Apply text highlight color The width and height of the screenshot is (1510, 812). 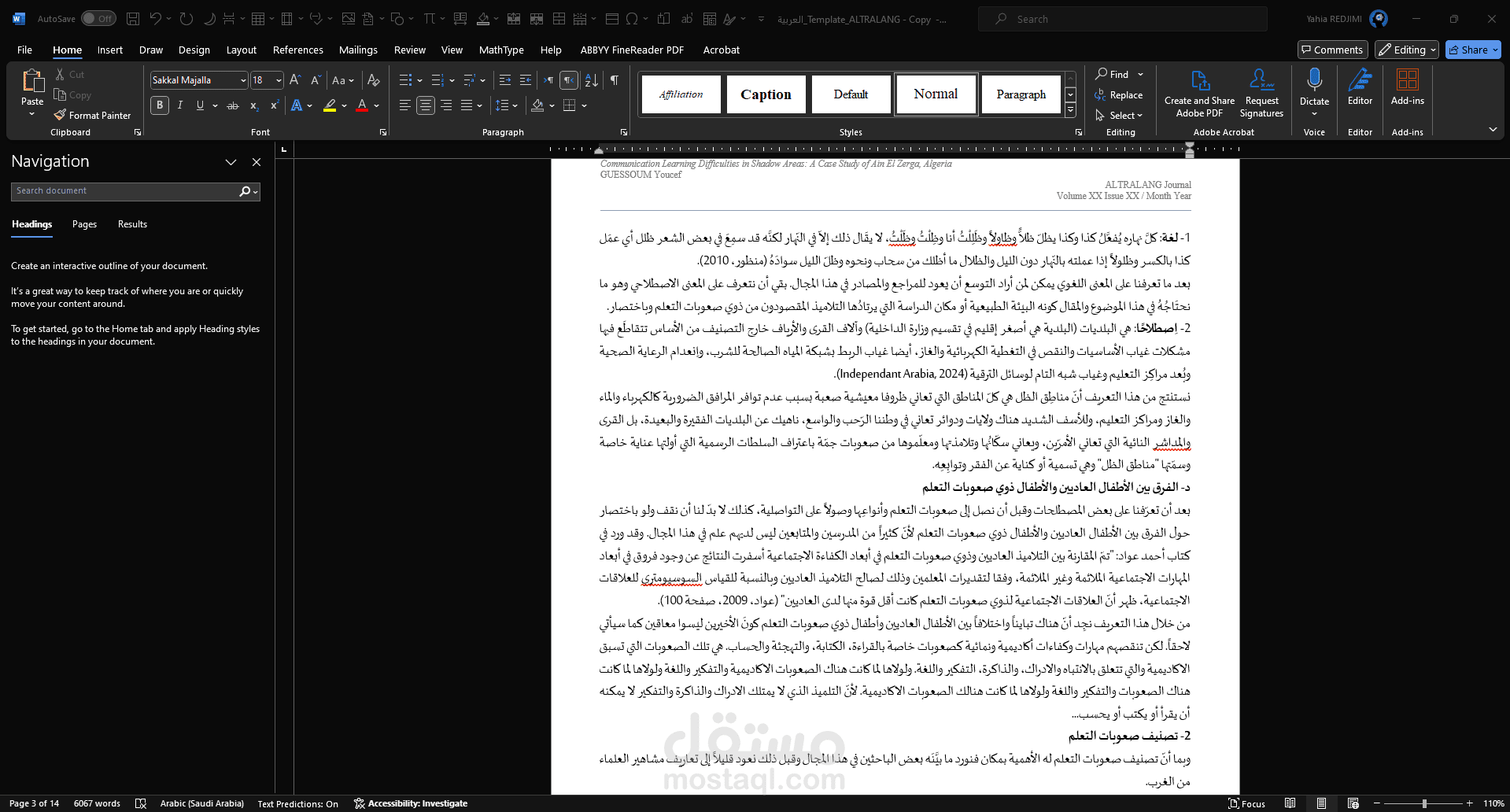click(330, 105)
